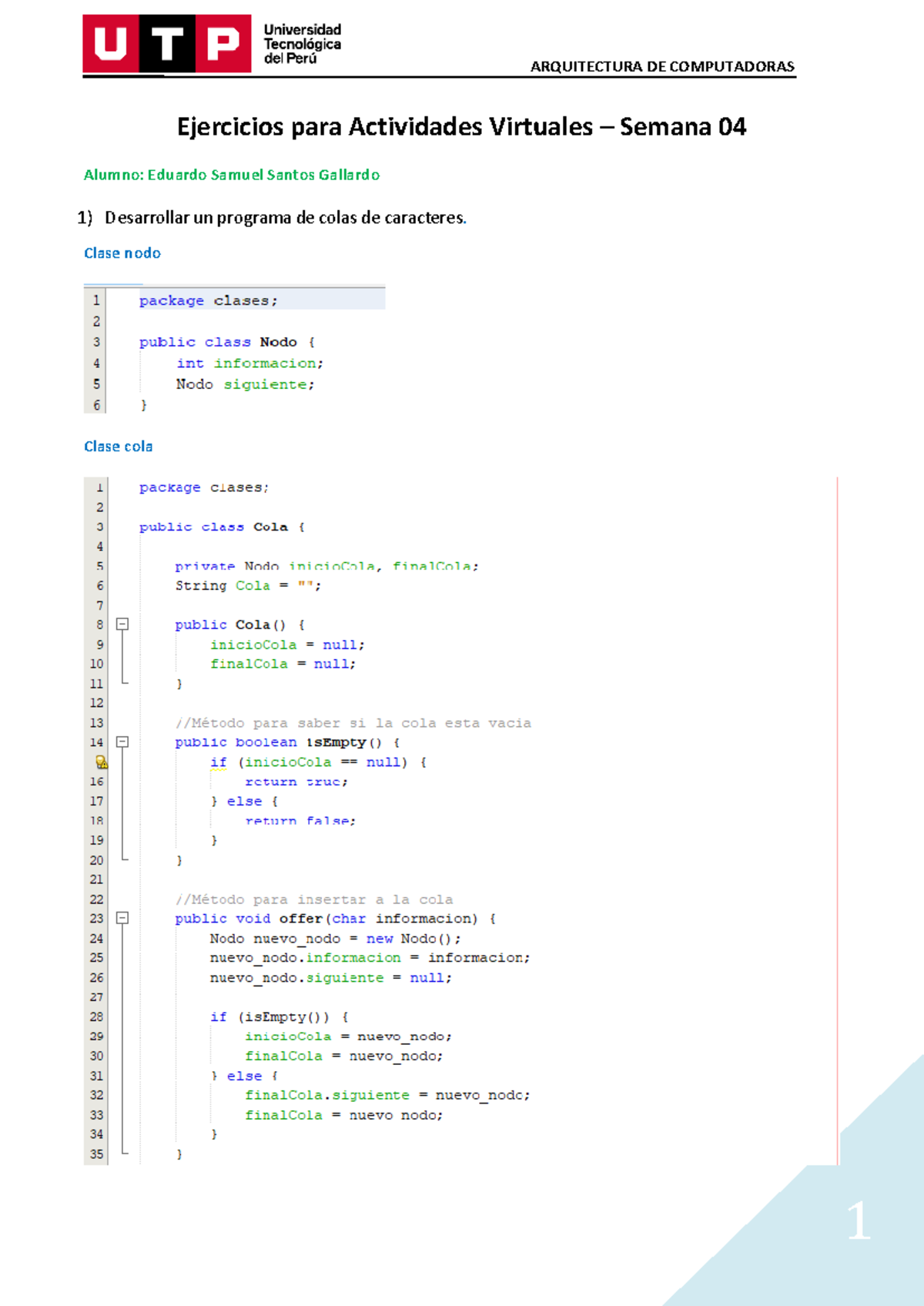Viewport: 924px width, 1306px height.
Task: Click the "Nodo nuevo_nodo = new Nodo();" line
Action: coord(335,939)
